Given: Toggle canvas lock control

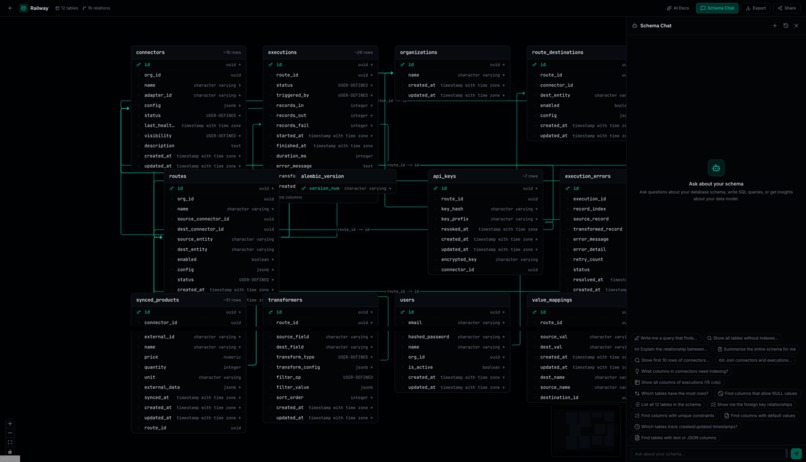Looking at the screenshot, I should coord(10,452).
